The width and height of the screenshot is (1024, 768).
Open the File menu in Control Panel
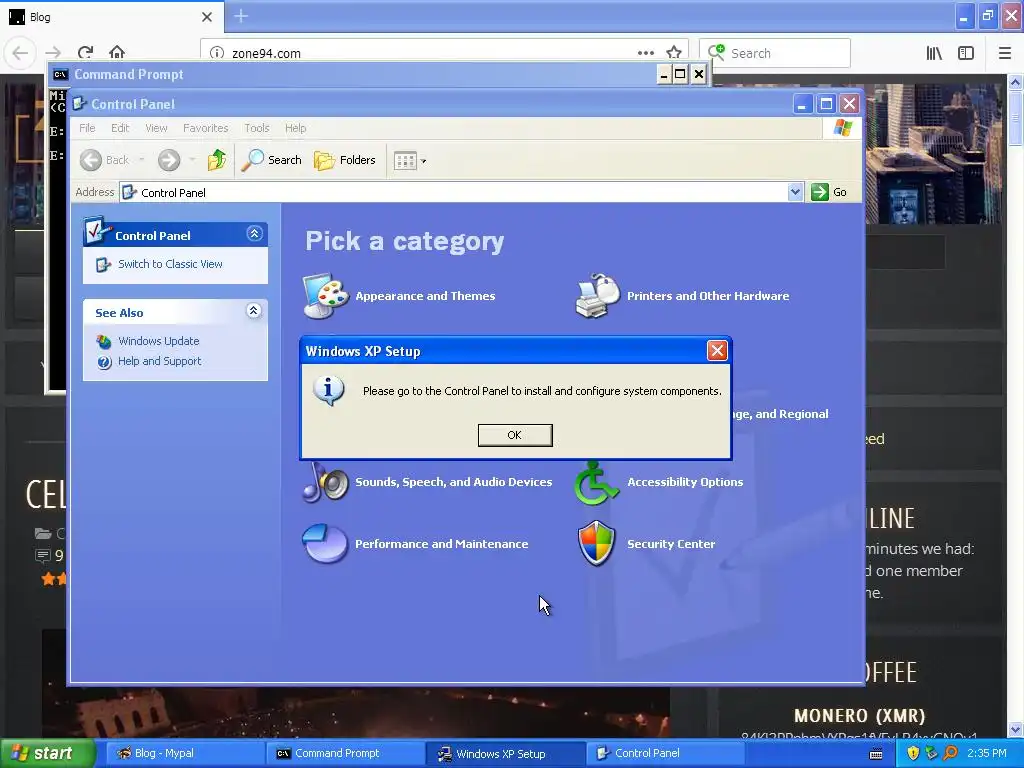pyautogui.click(x=87, y=128)
